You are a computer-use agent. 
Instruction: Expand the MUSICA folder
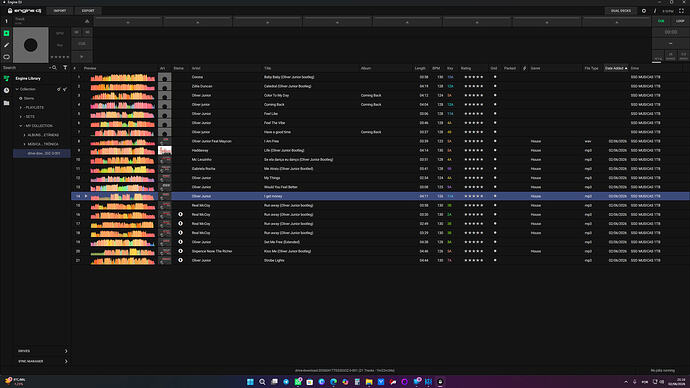tap(24, 144)
